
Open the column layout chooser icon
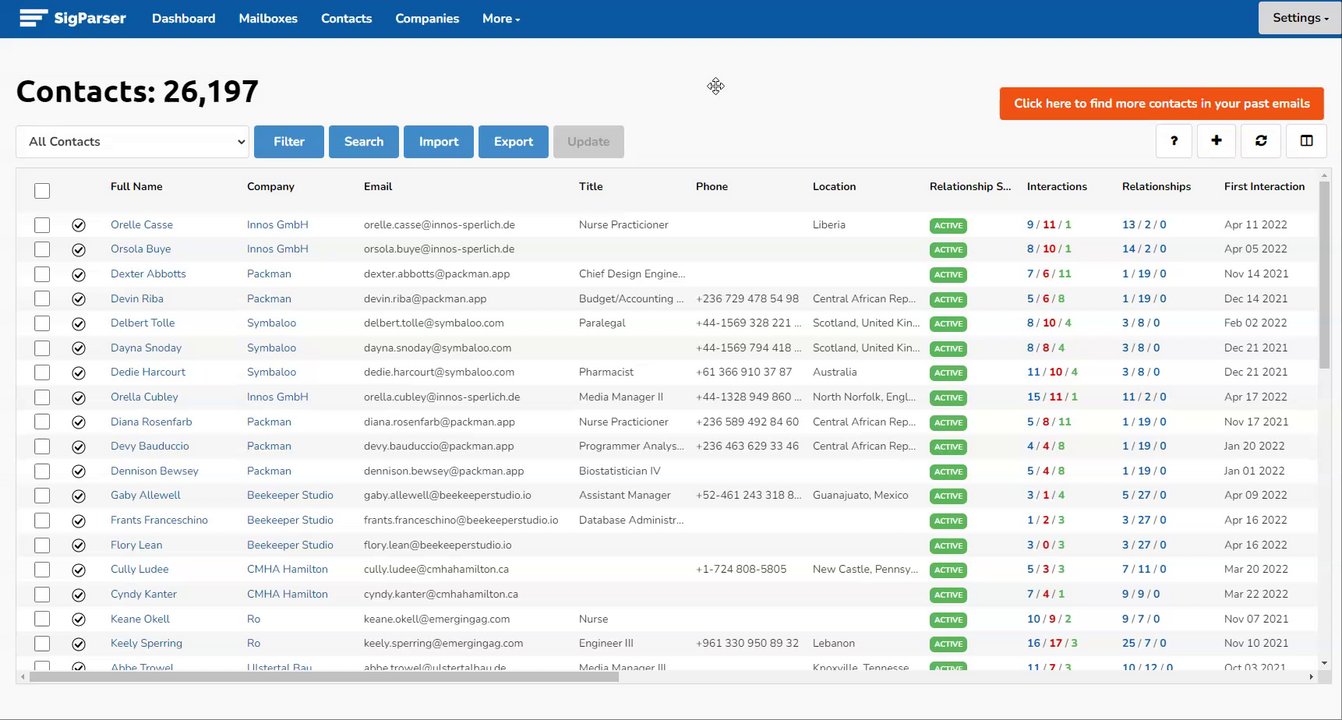click(1306, 141)
